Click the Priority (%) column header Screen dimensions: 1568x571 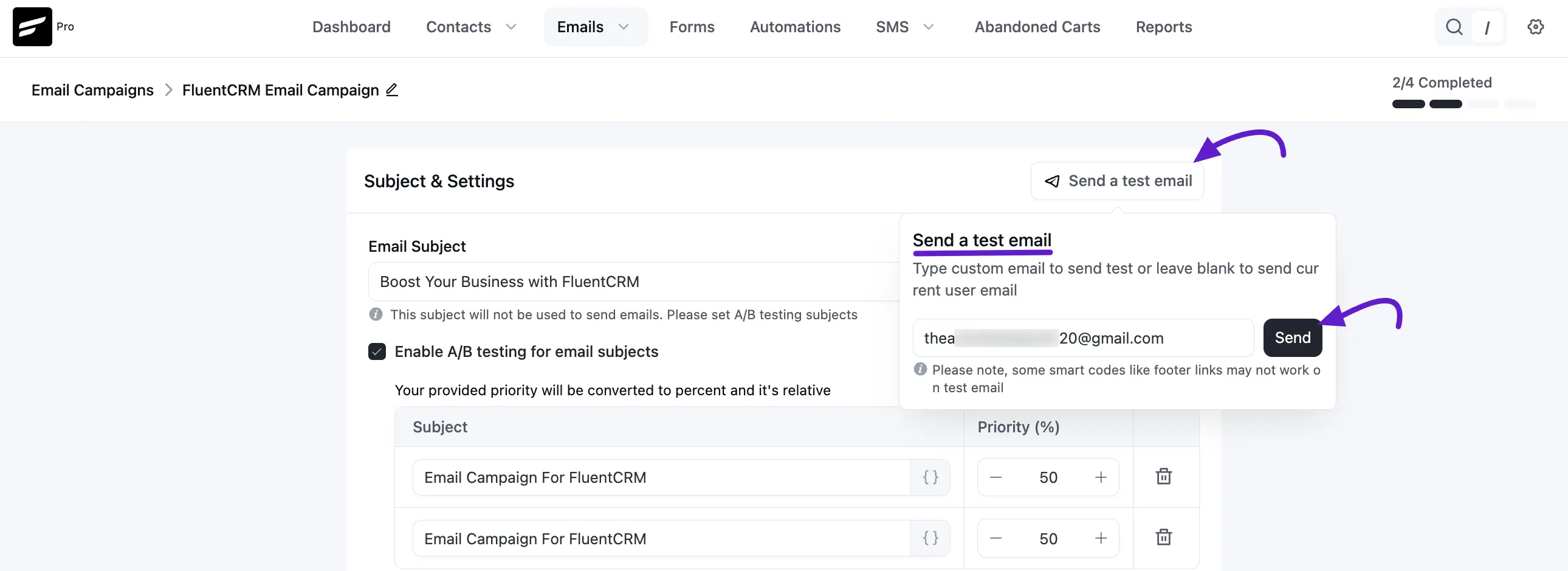tap(1019, 427)
